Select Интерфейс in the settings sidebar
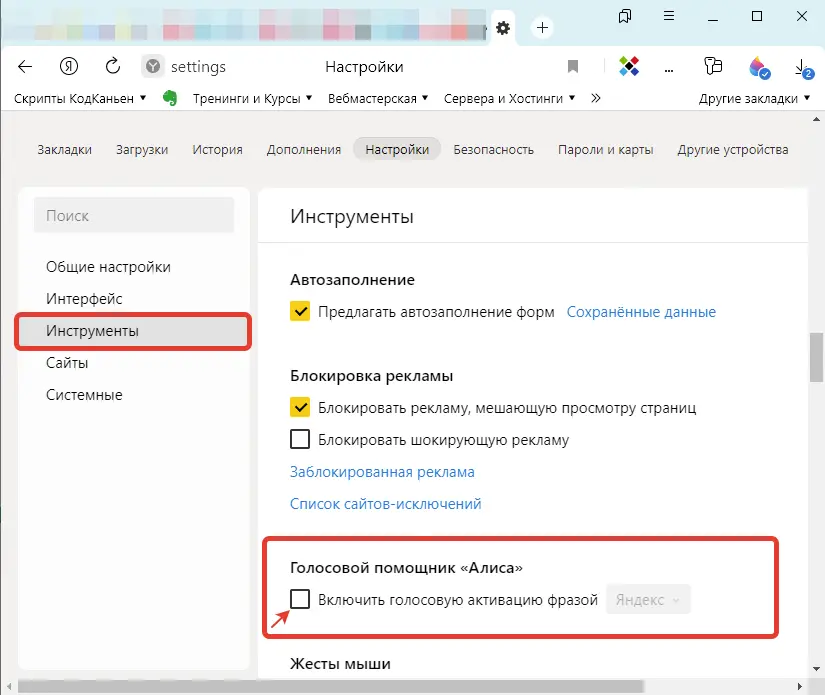825x695 pixels. click(x=84, y=299)
